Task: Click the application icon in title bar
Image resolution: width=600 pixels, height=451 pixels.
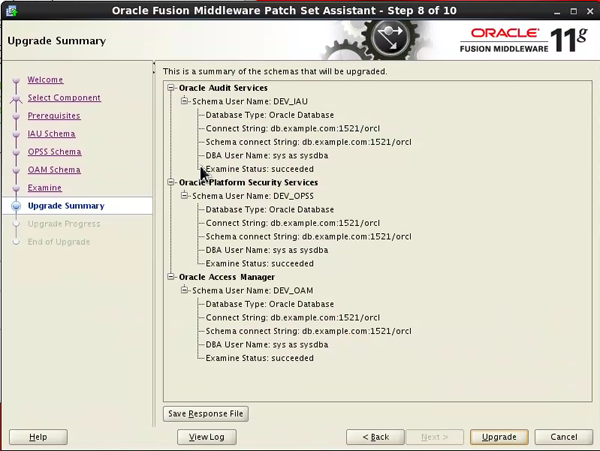Action: click(11, 11)
